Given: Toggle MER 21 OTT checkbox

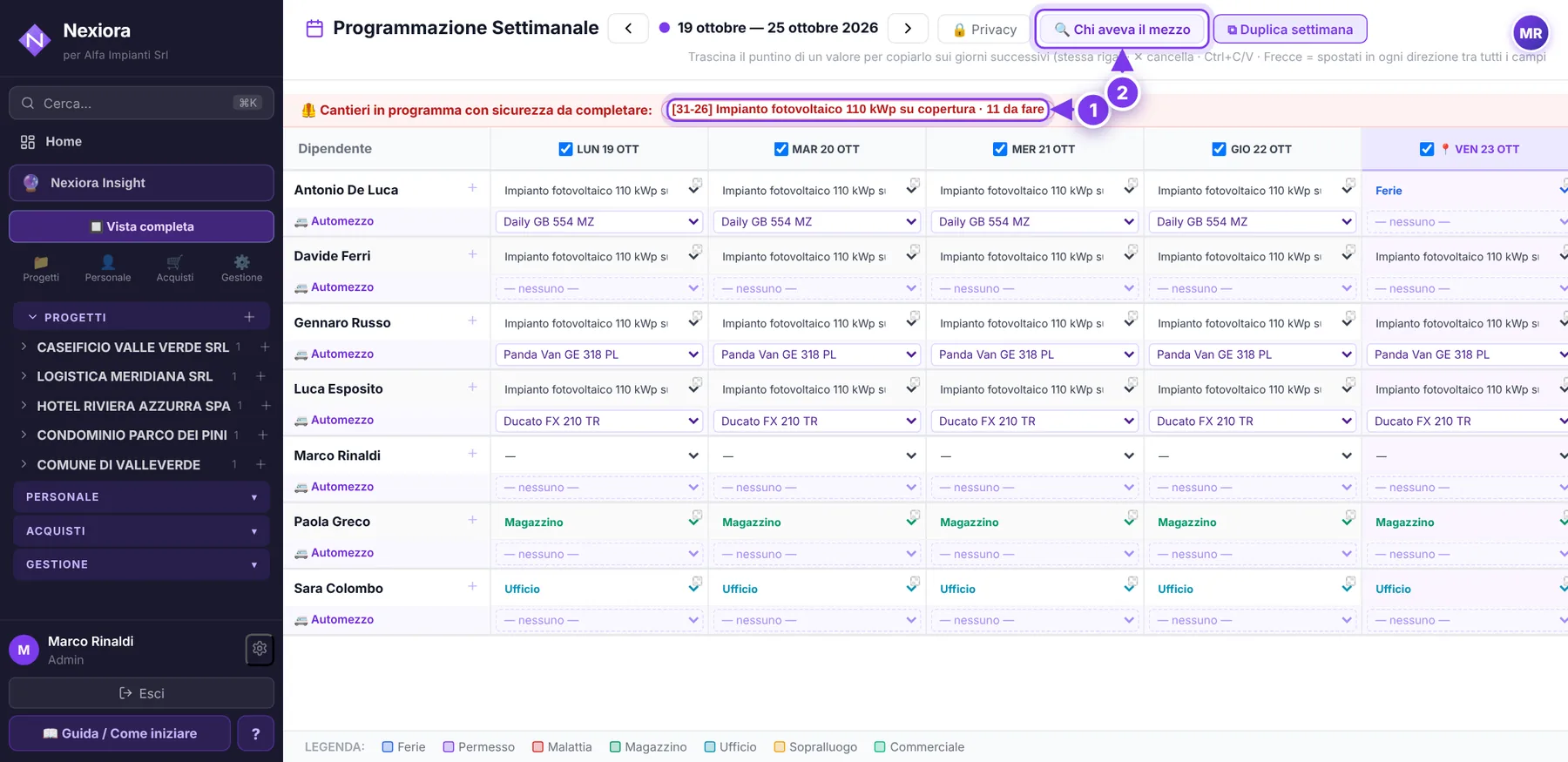Looking at the screenshot, I should coord(1000,149).
